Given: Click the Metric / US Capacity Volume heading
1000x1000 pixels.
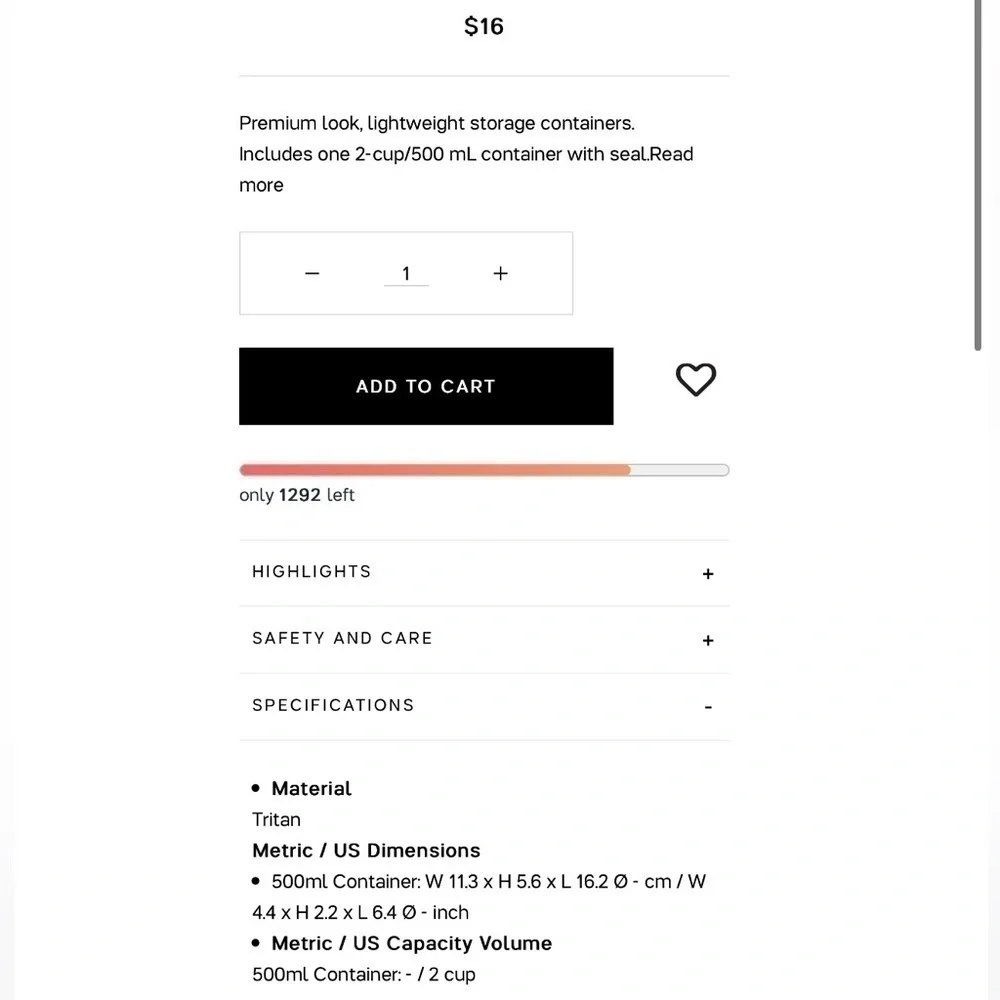Looking at the screenshot, I should click(411, 943).
